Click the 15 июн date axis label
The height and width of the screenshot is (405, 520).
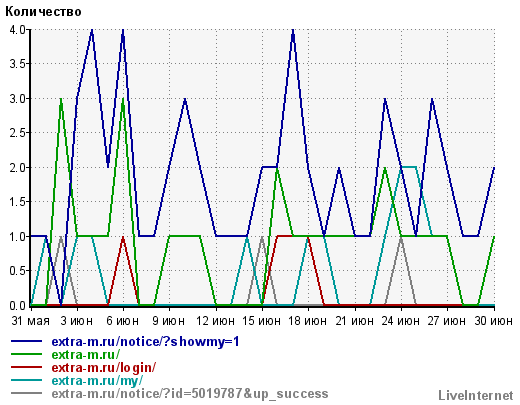261,321
